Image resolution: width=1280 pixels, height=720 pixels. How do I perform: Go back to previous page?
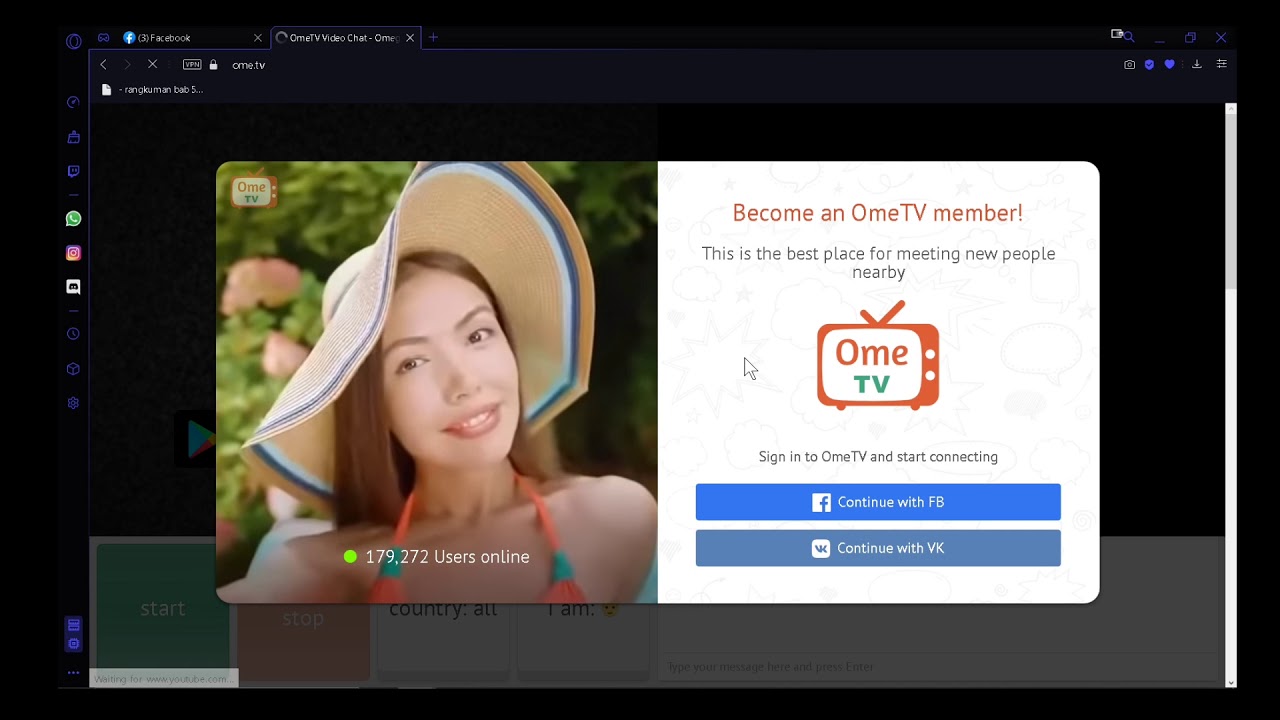[x=103, y=64]
